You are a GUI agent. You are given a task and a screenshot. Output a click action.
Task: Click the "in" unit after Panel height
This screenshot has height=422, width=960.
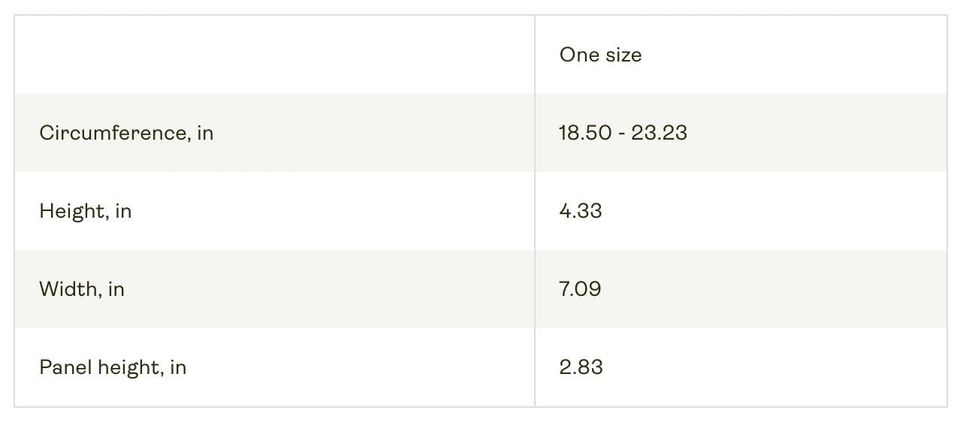[178, 367]
